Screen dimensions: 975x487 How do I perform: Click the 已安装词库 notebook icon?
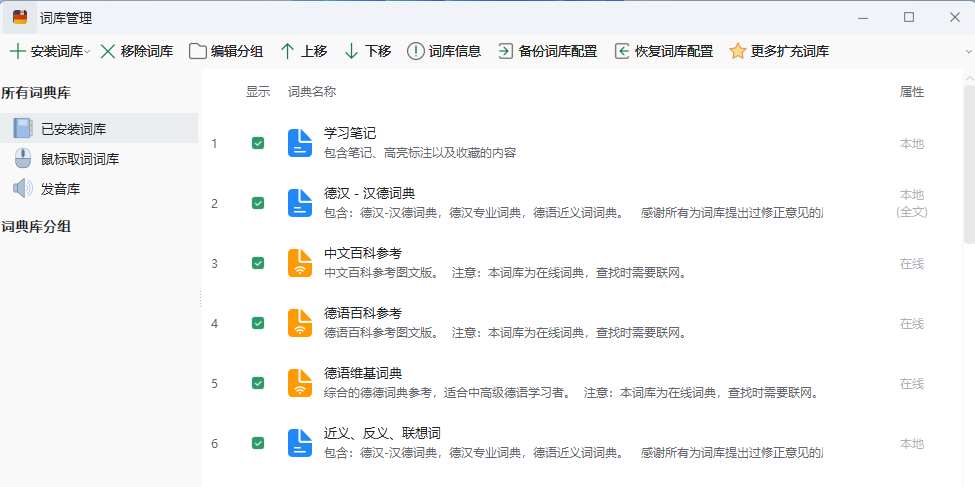point(23,129)
